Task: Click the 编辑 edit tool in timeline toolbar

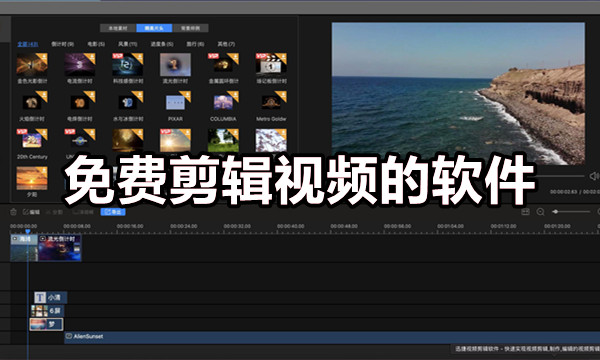Action: click(x=31, y=212)
